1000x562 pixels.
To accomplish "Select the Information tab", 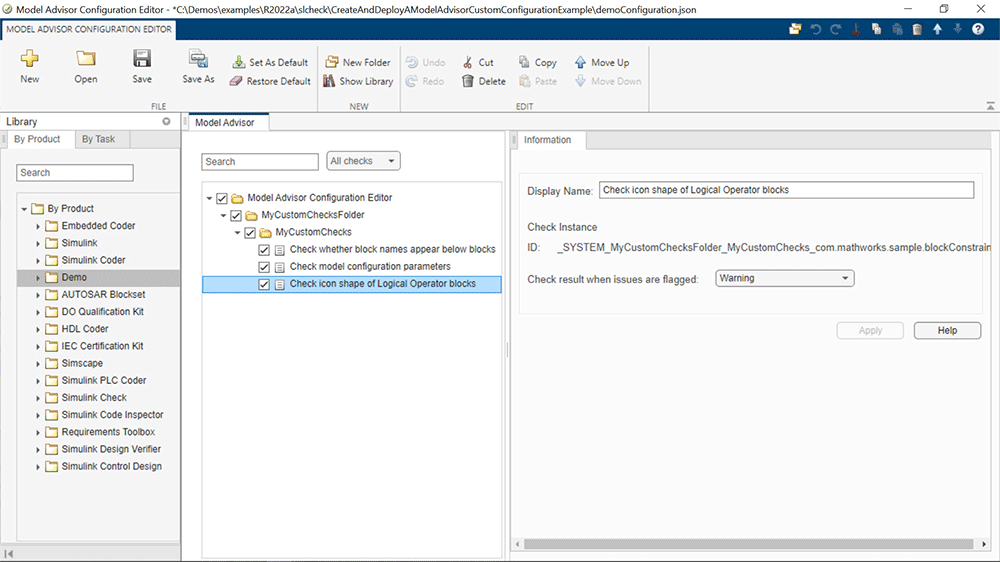I will [547, 140].
